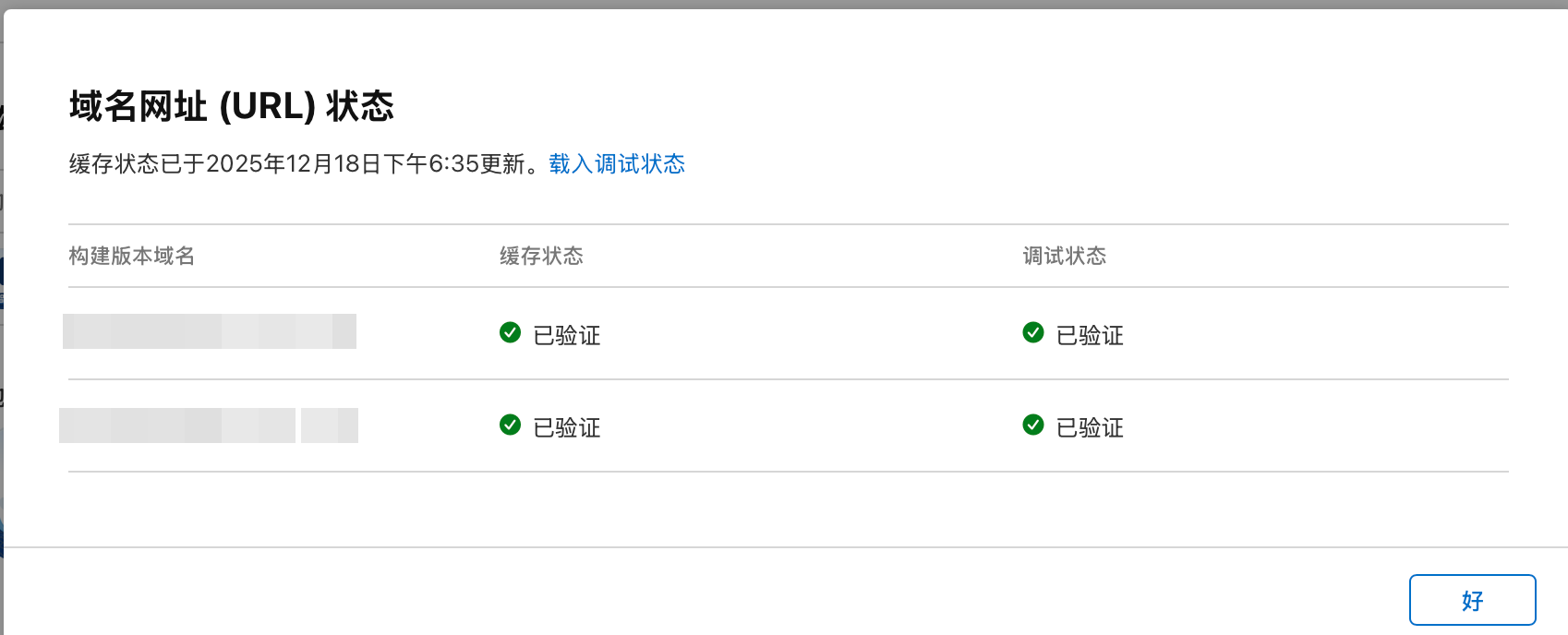Select the 缓存状态 column header
The image size is (1568, 635).
tap(541, 256)
